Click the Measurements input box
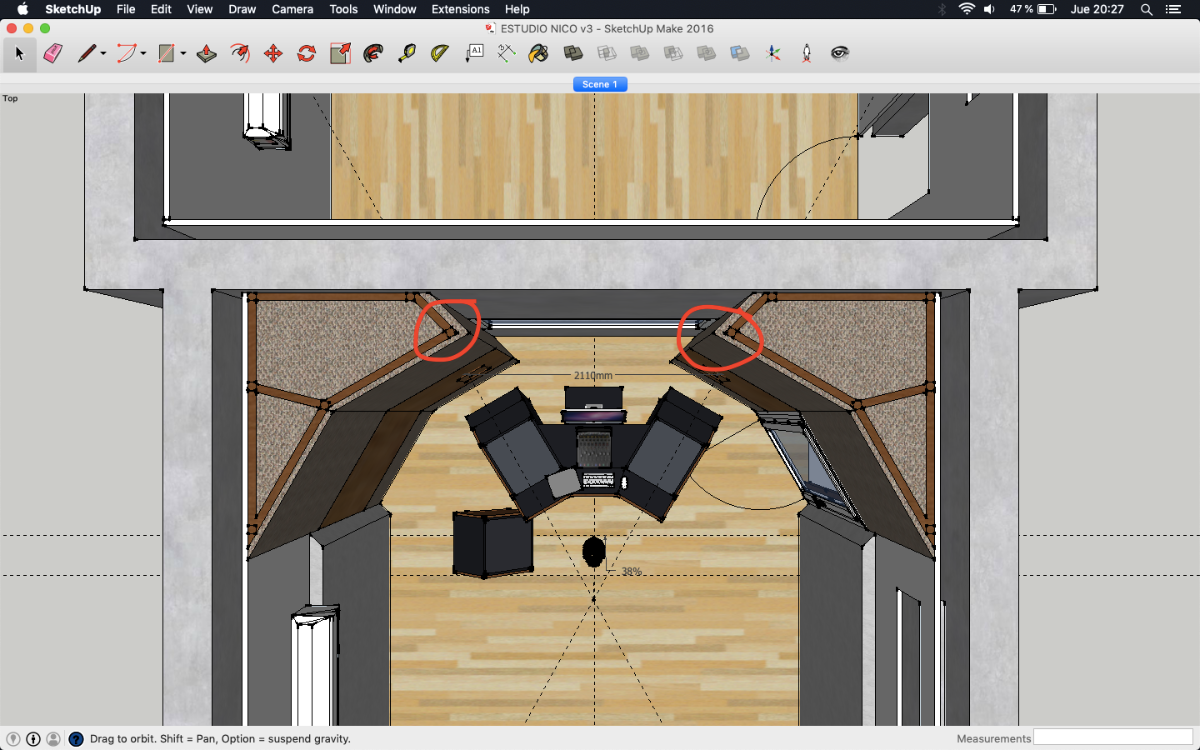 pyautogui.click(x=1112, y=738)
